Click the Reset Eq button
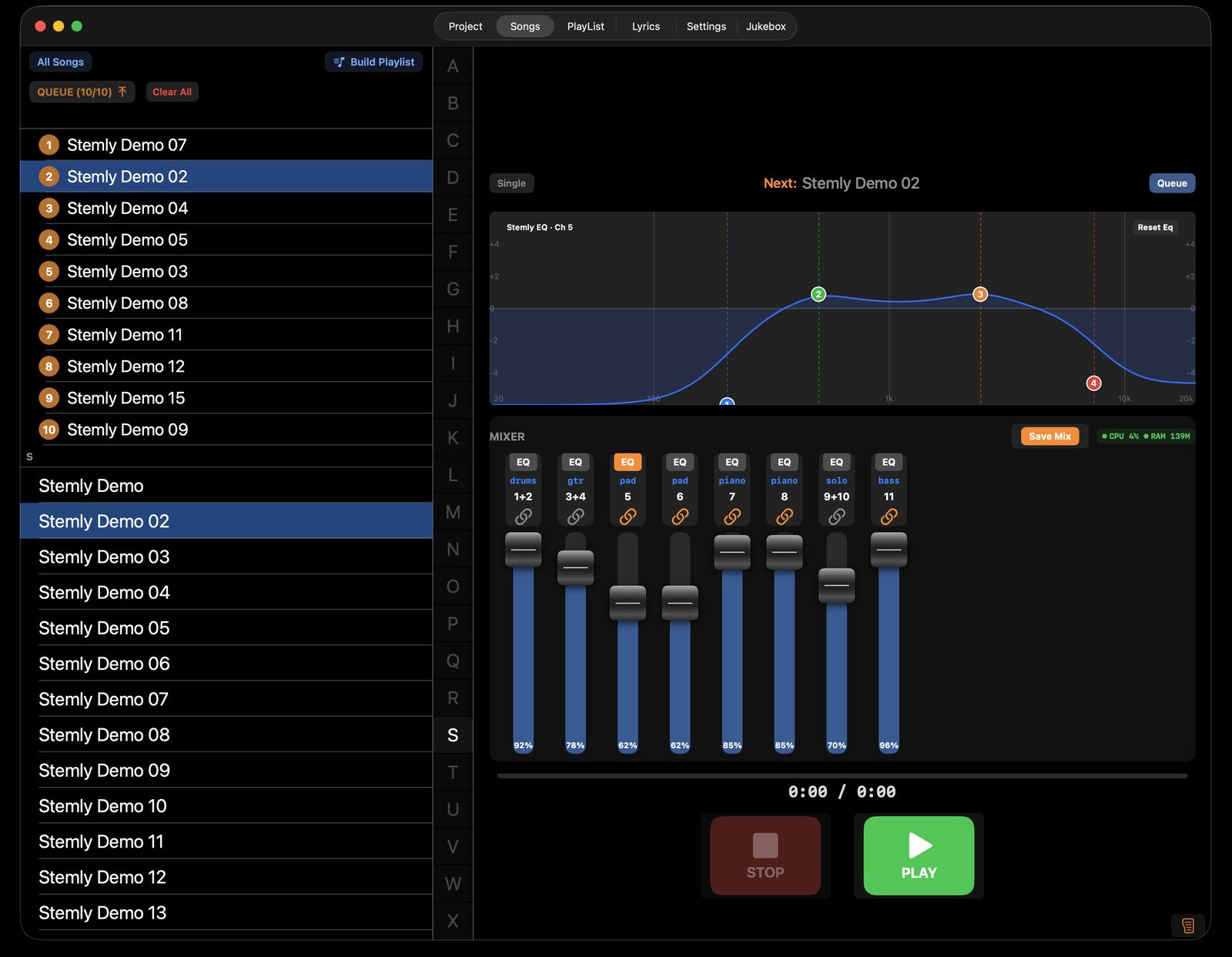 (1155, 227)
